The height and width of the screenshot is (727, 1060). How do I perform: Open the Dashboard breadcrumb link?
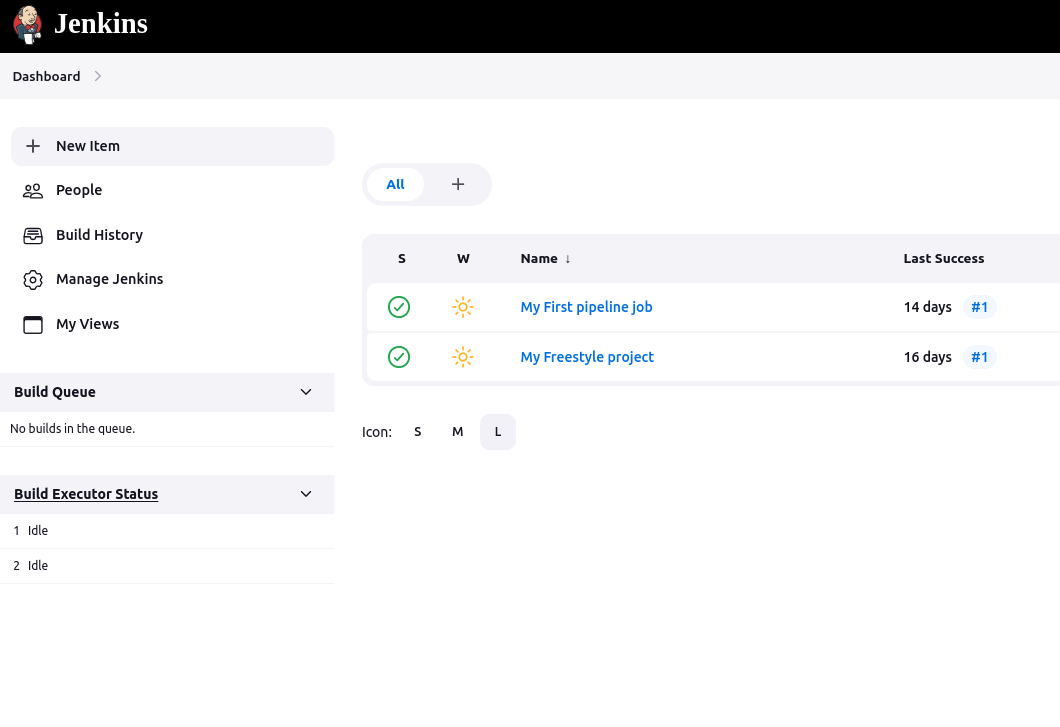(x=46, y=76)
